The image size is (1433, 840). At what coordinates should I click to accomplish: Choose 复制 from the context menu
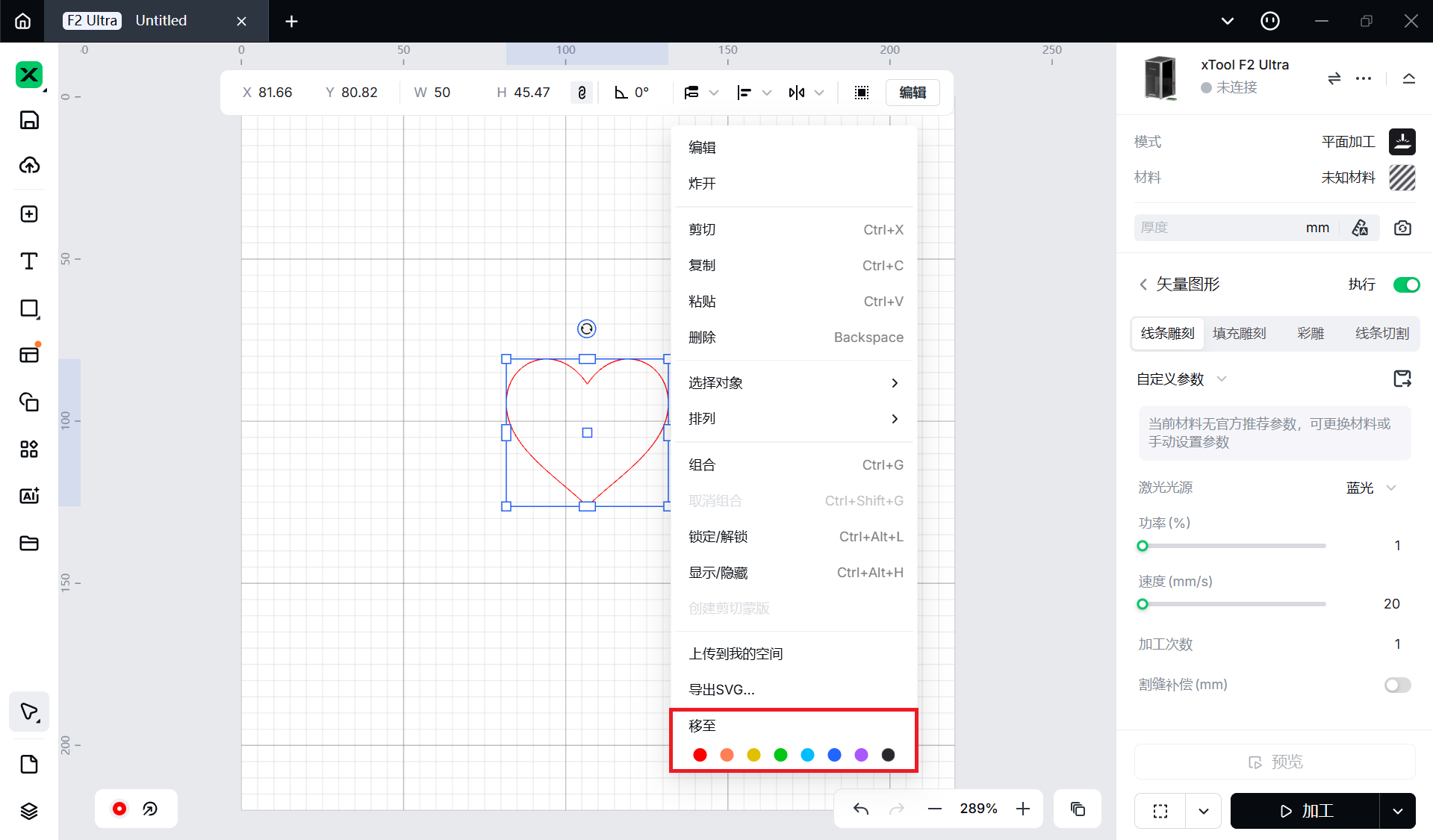(x=793, y=265)
